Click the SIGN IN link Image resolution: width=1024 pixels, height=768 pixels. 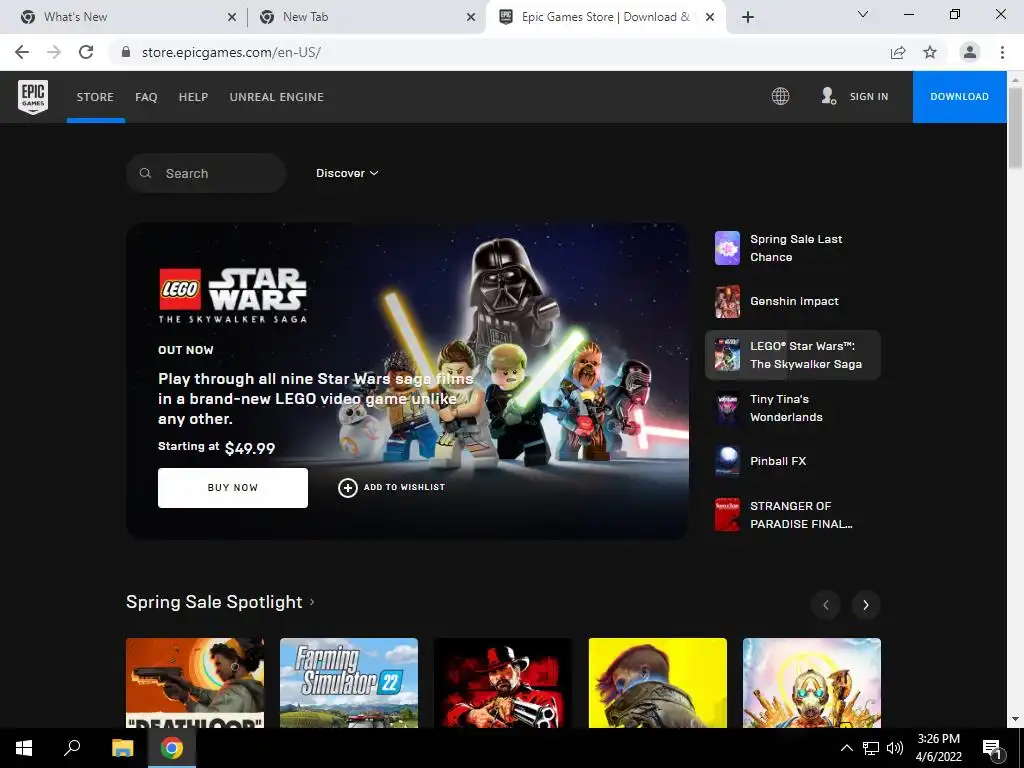click(869, 97)
